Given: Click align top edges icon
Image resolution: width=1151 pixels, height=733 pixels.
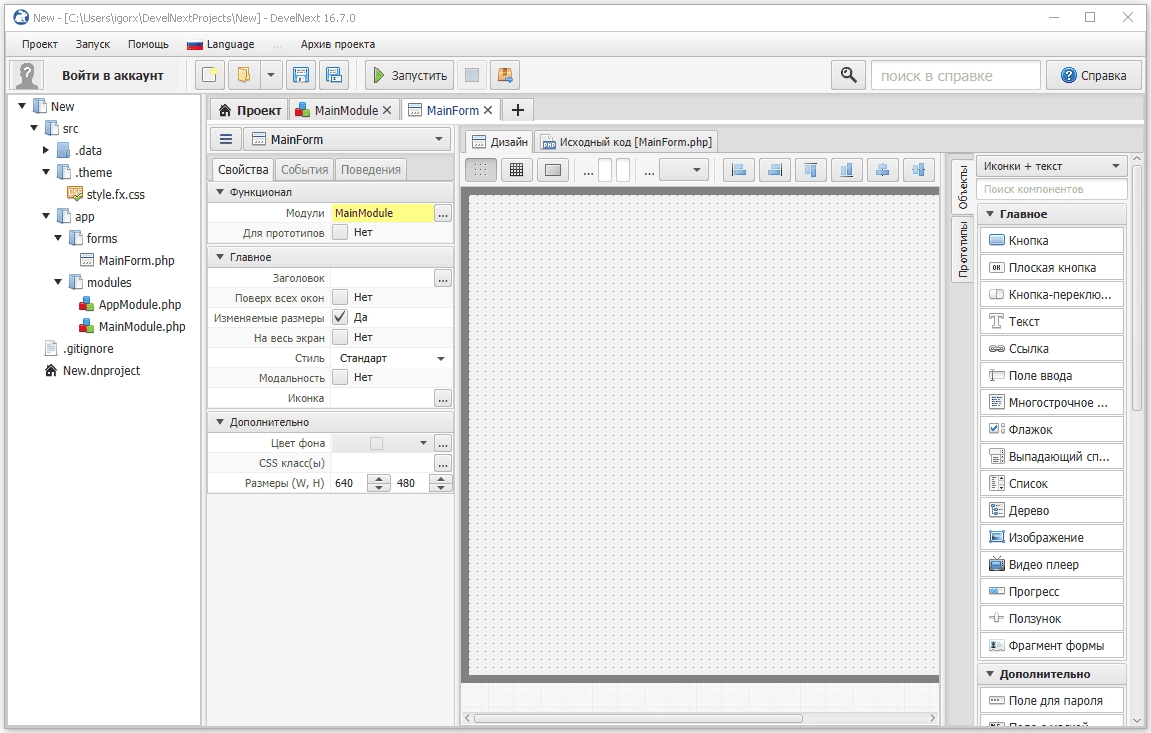Looking at the screenshot, I should tap(811, 170).
